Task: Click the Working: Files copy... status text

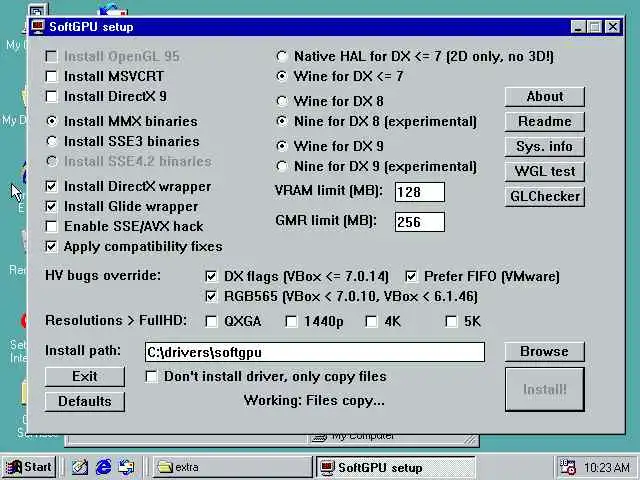Action: pos(314,400)
